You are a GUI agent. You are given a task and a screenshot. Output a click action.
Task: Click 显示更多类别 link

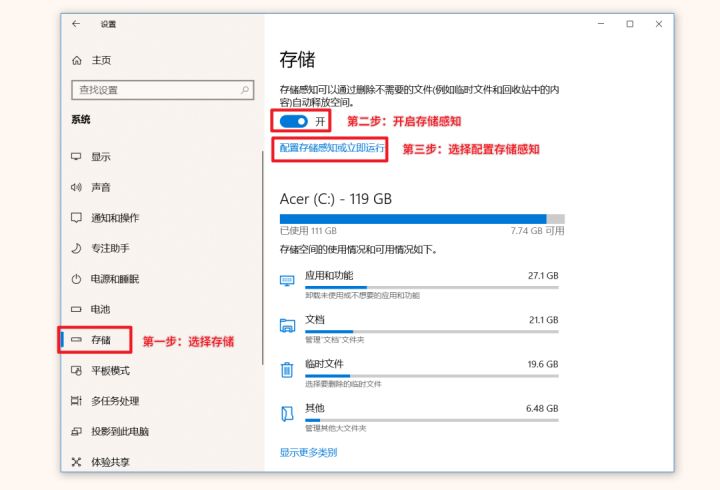(308, 453)
